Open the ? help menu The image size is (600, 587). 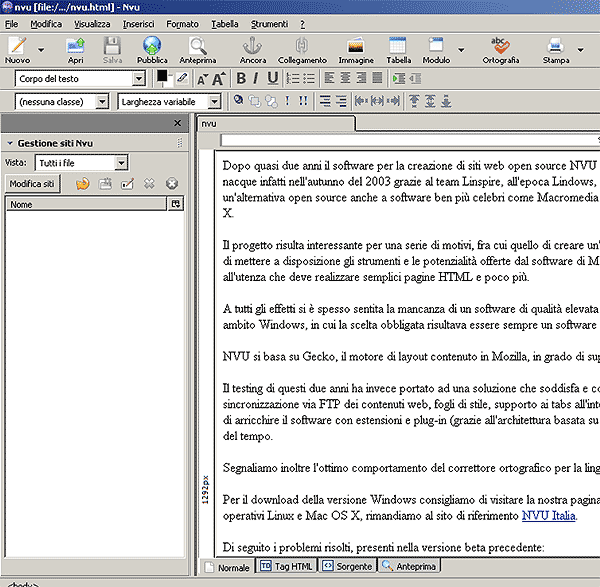coord(303,24)
